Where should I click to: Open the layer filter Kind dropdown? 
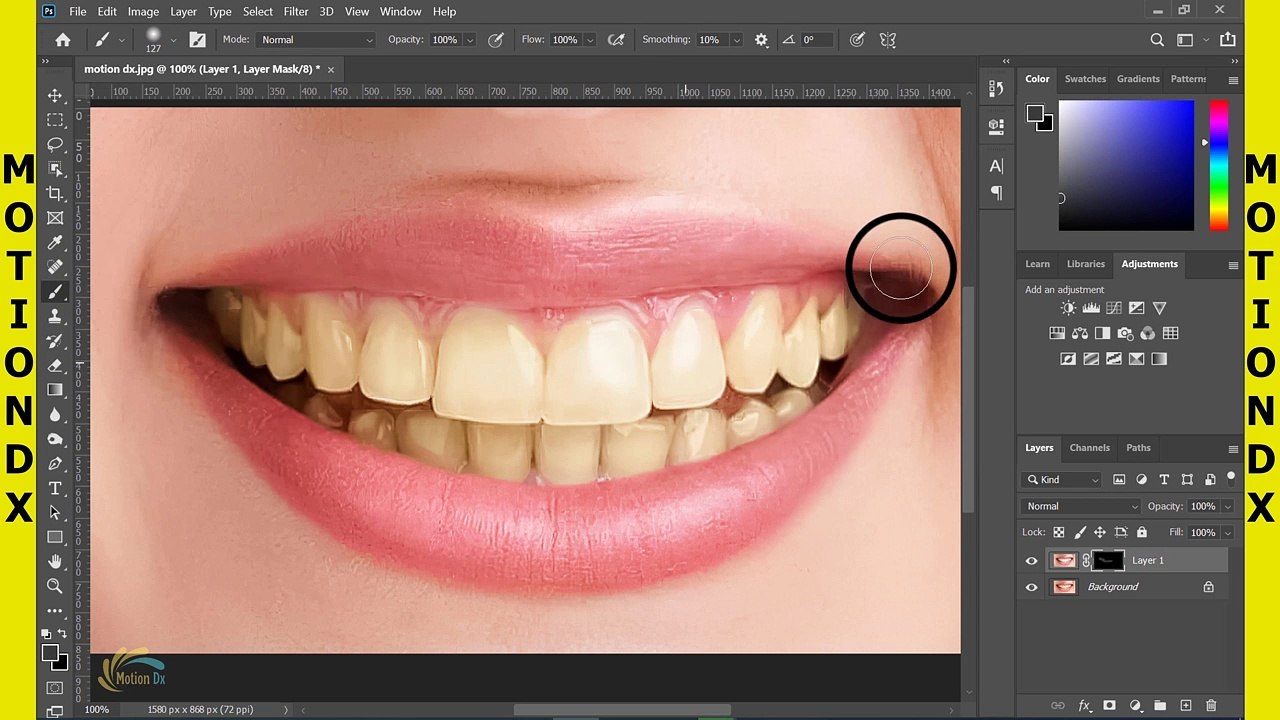click(1063, 480)
